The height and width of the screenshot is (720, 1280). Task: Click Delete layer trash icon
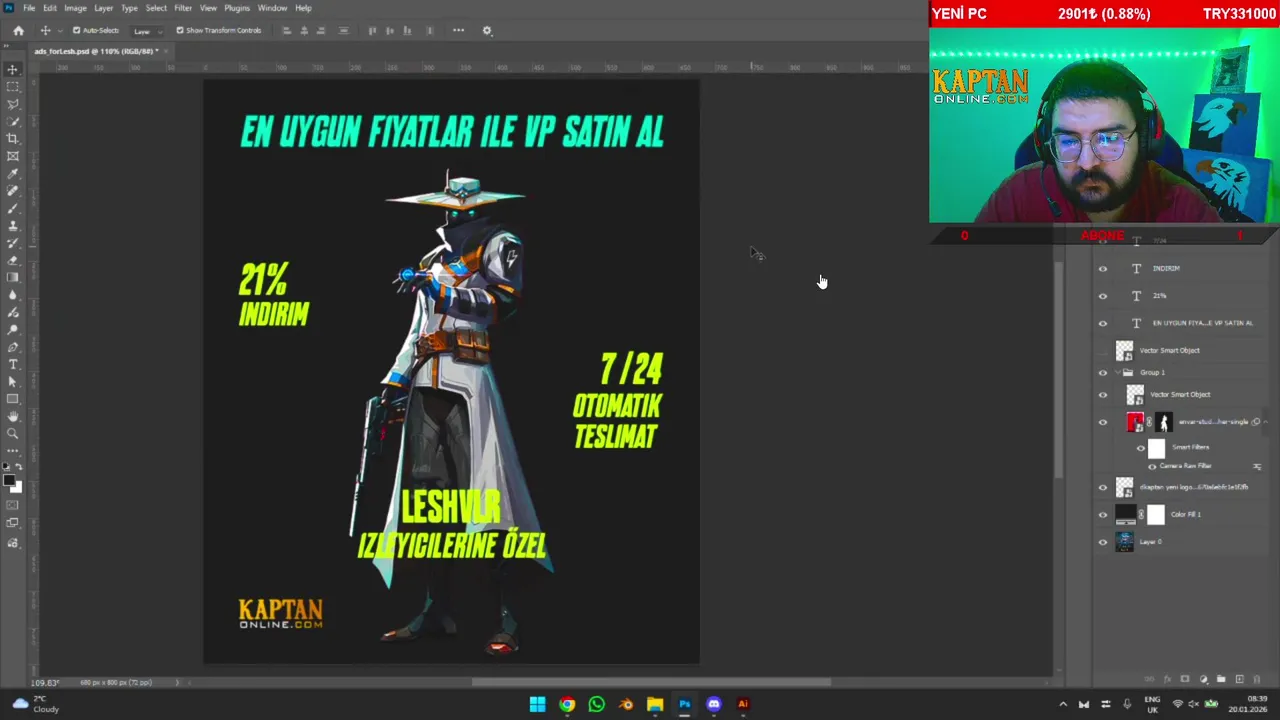1257,679
